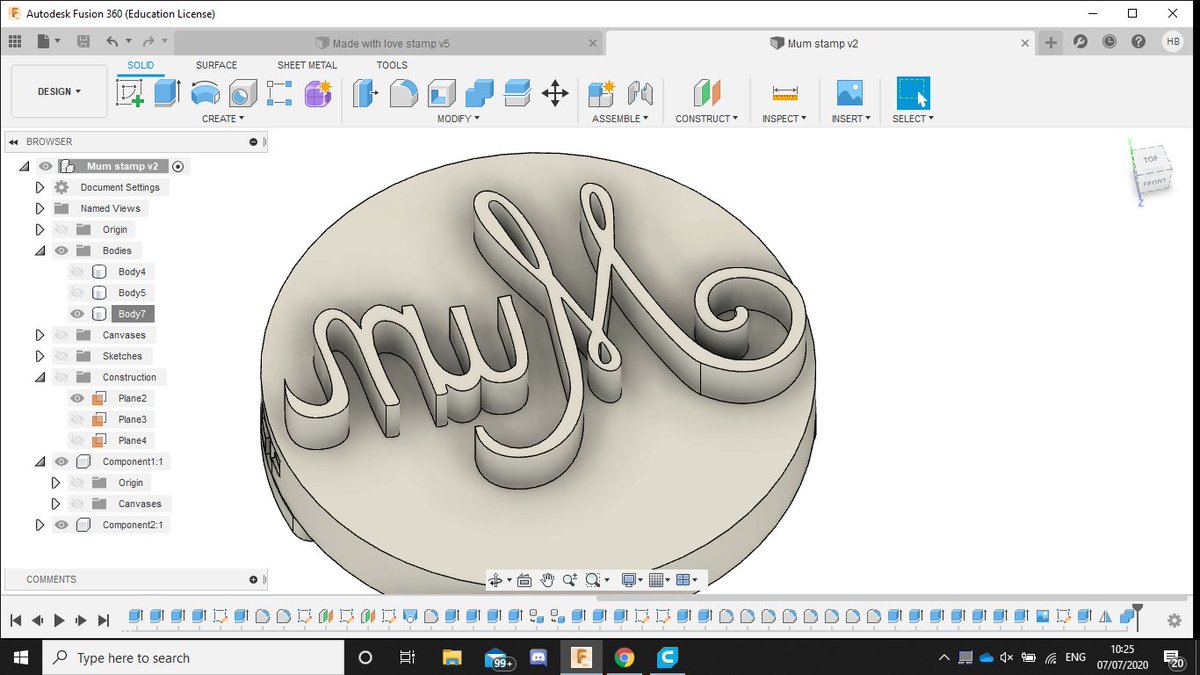Select the Move/Copy tool
This screenshot has width=1200, height=675.
click(555, 93)
